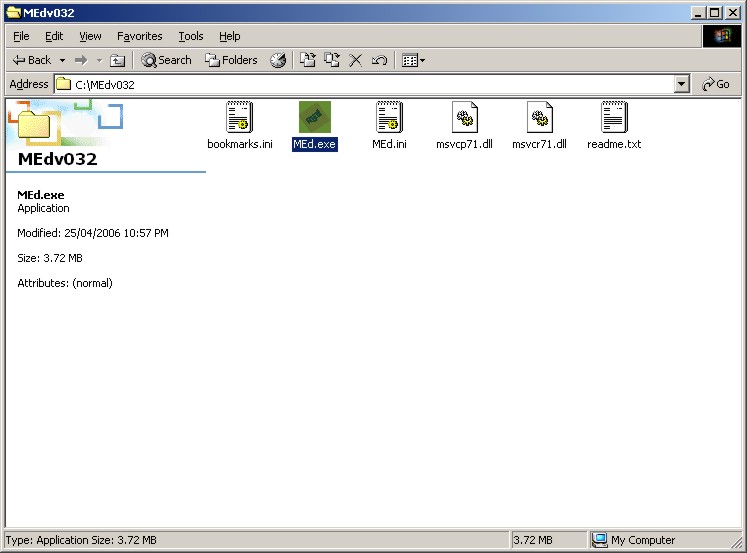Open the Tools menu
Viewport: 747px width, 553px height.
(x=191, y=36)
